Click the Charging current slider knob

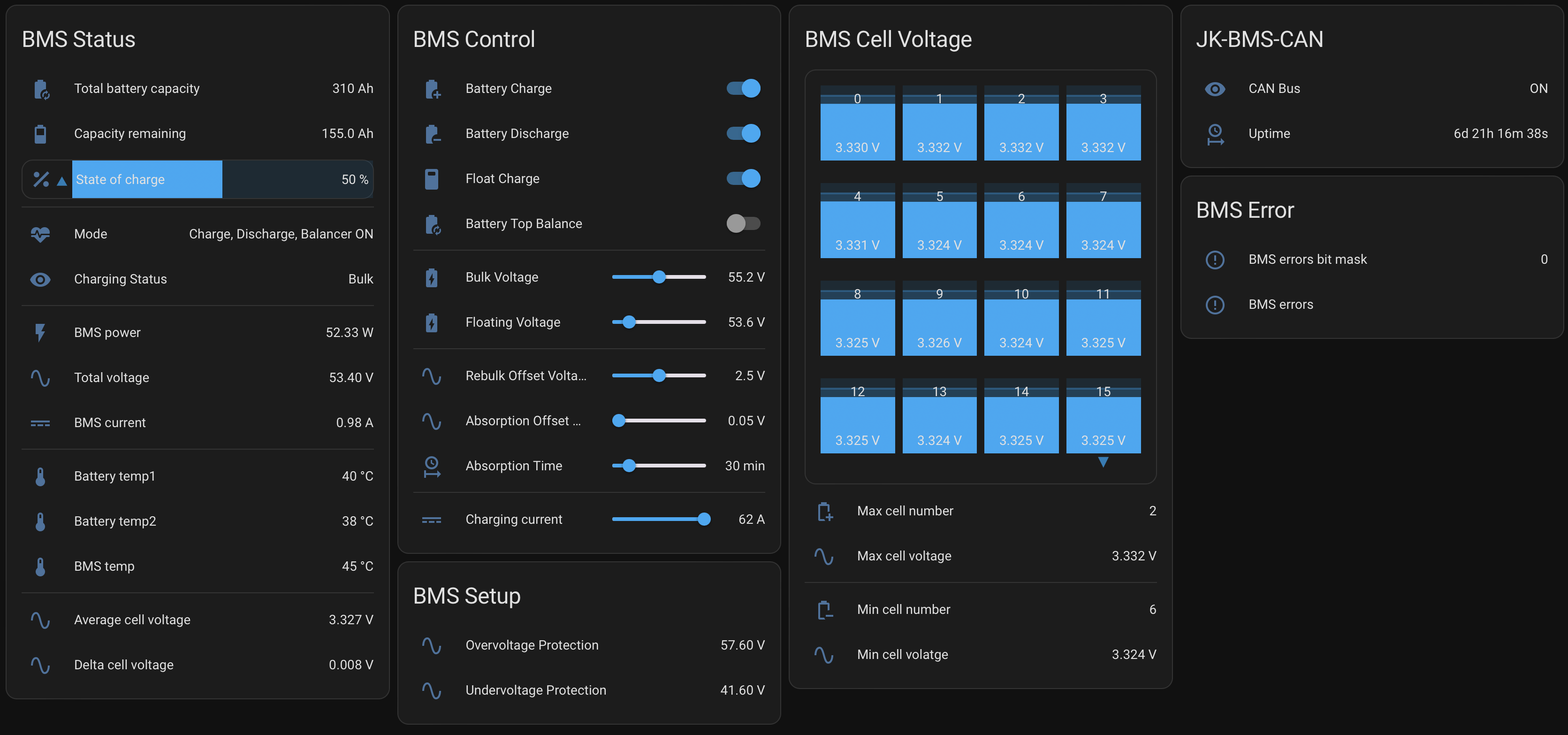[704, 520]
